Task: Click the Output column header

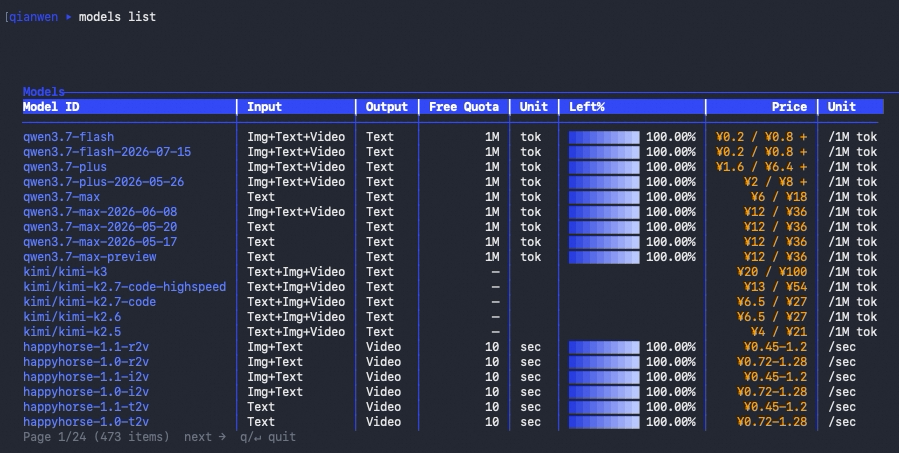Action: (x=386, y=107)
